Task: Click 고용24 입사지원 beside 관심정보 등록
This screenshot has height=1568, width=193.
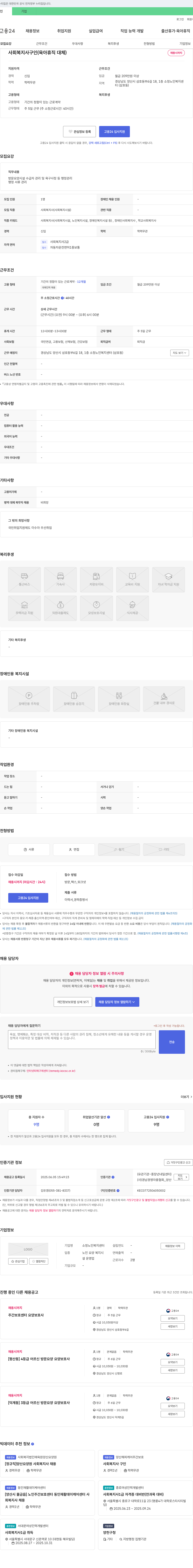Action: pyautogui.click(x=114, y=131)
